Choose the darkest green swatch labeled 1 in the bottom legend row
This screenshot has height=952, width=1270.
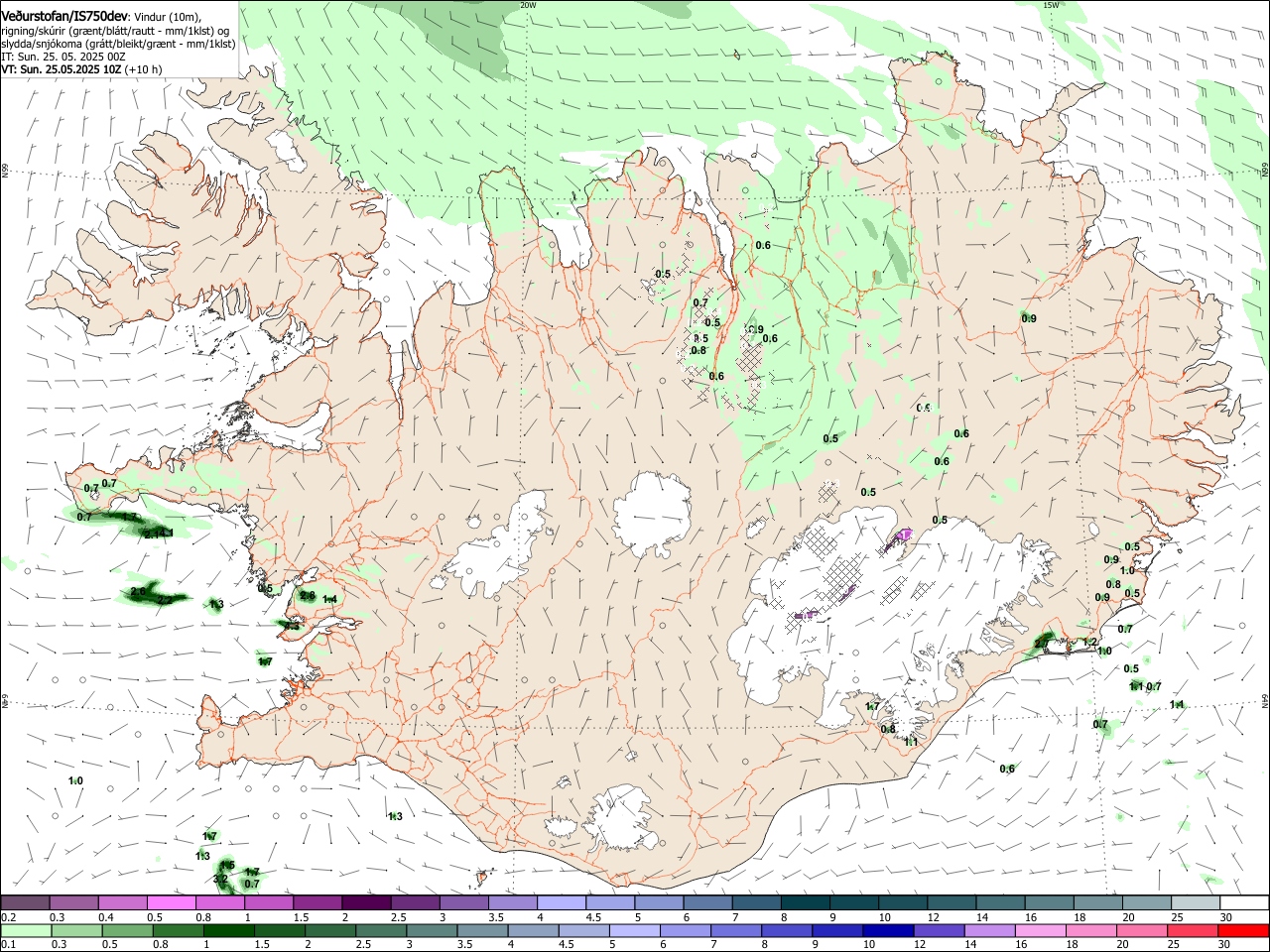(x=228, y=930)
